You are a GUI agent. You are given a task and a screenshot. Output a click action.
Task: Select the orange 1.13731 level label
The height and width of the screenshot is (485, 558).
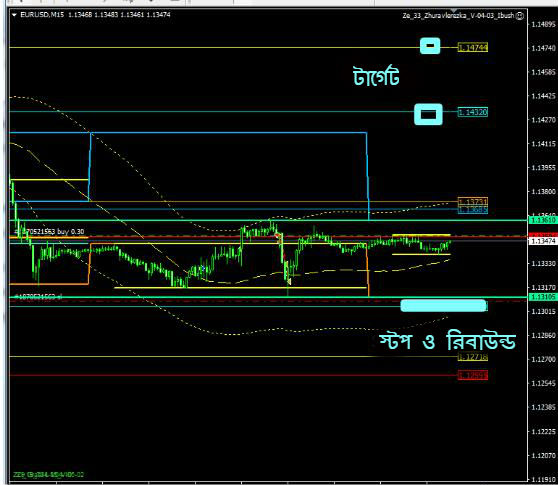point(473,202)
